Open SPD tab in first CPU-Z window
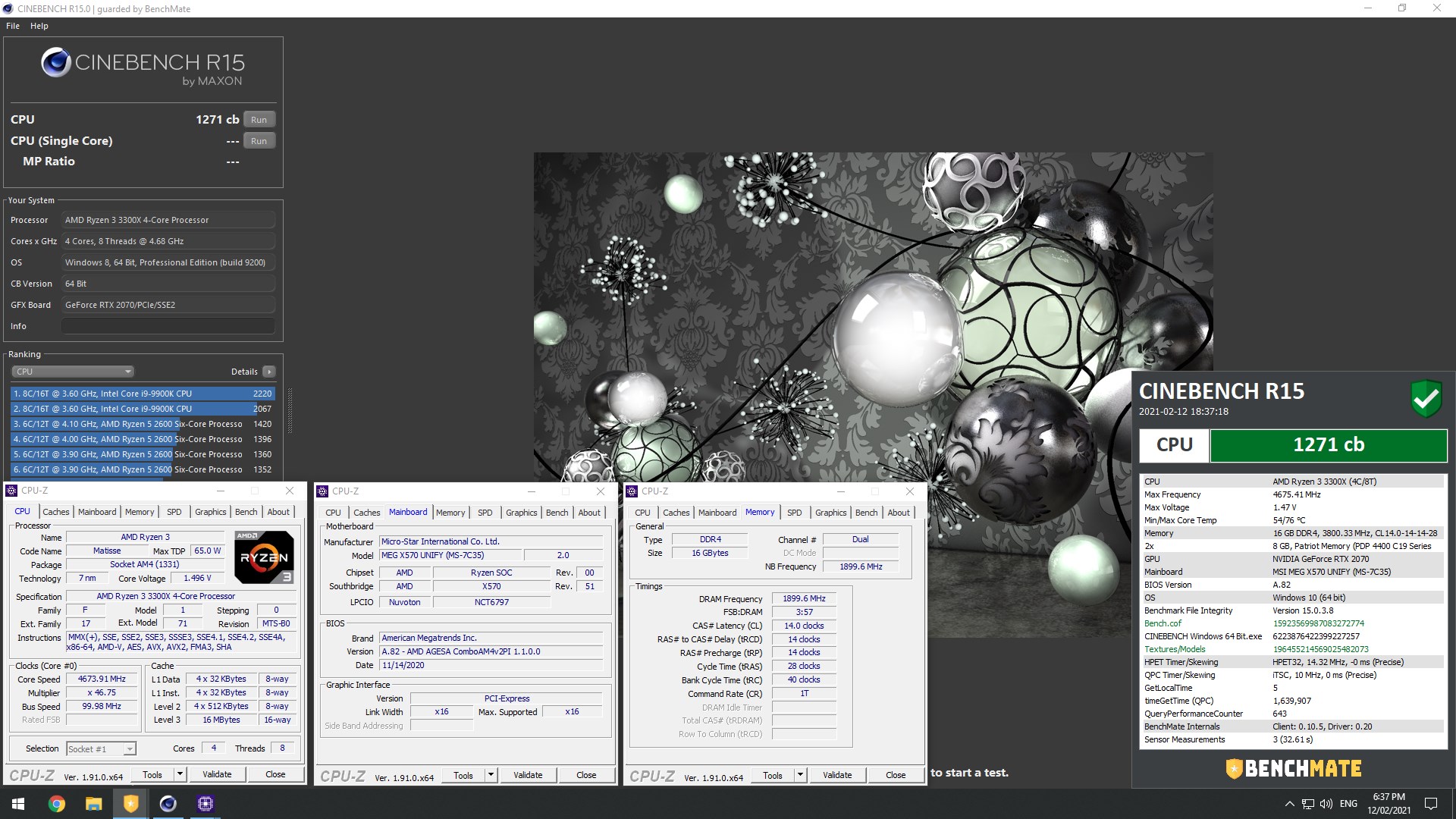This screenshot has height=819, width=1456. [x=174, y=512]
